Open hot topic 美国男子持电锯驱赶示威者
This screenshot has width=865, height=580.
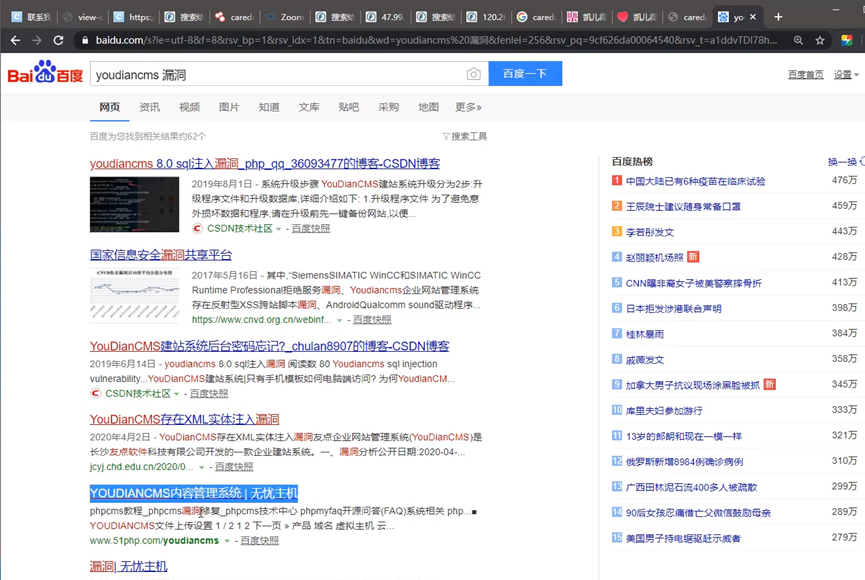coord(683,538)
